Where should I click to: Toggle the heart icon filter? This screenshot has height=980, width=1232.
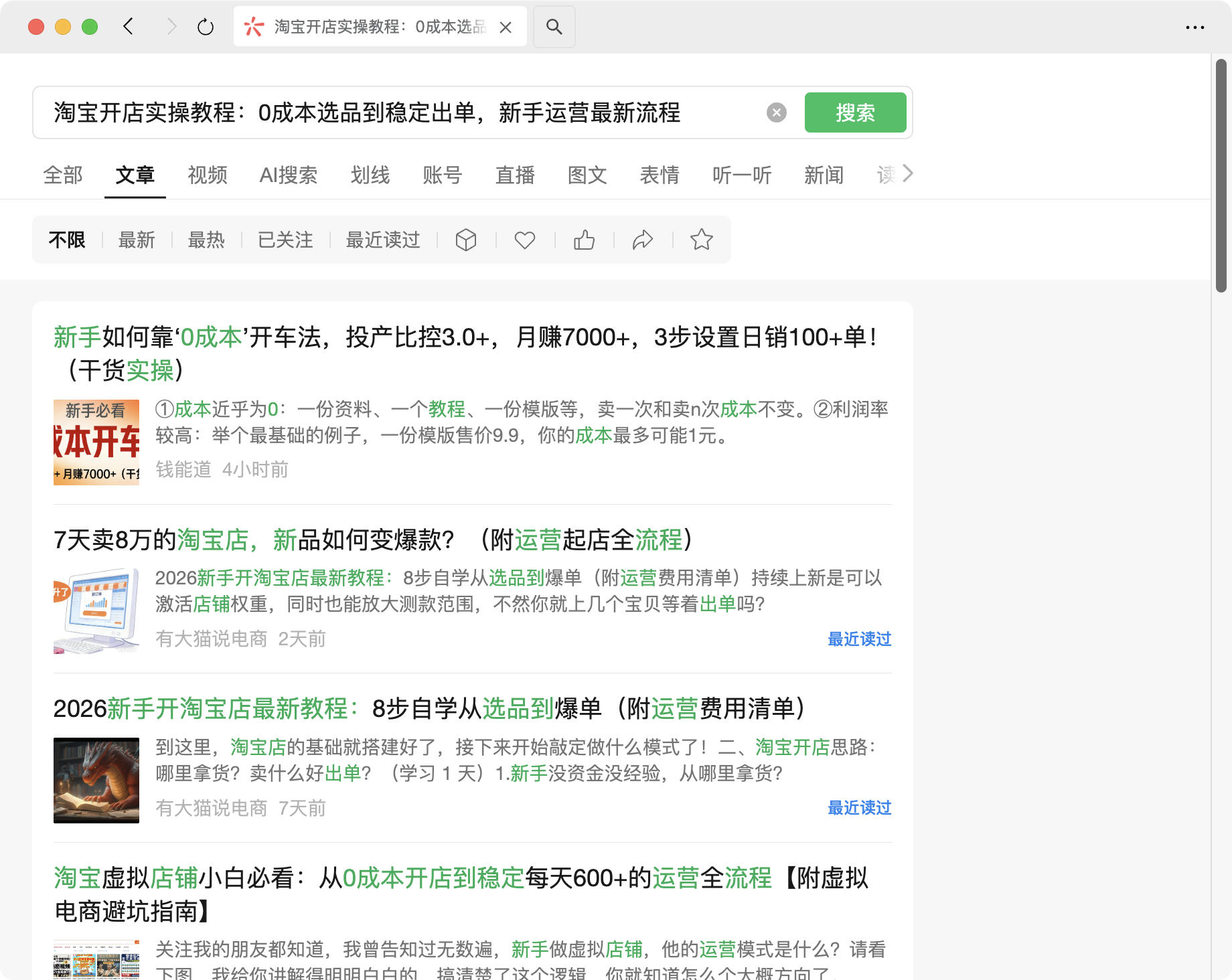tap(525, 240)
